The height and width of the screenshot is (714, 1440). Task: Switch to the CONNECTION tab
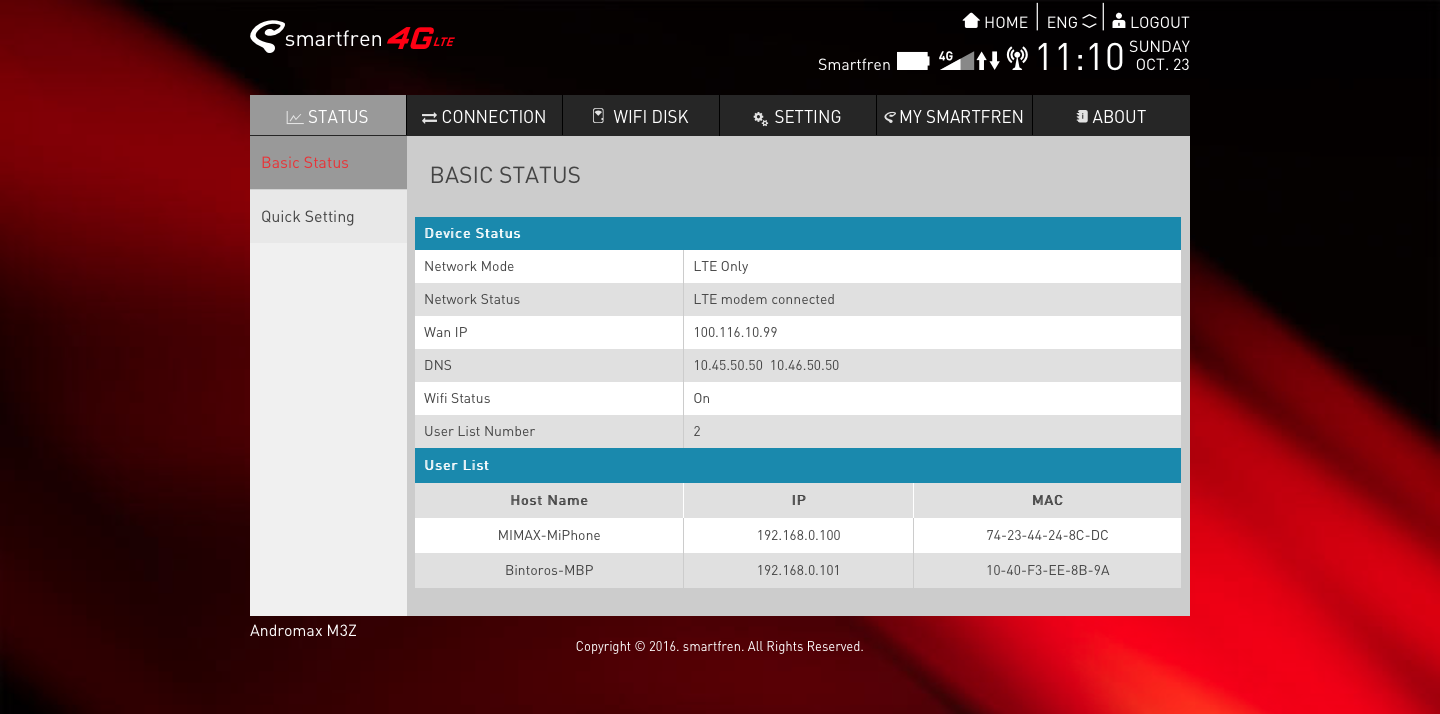[485, 116]
